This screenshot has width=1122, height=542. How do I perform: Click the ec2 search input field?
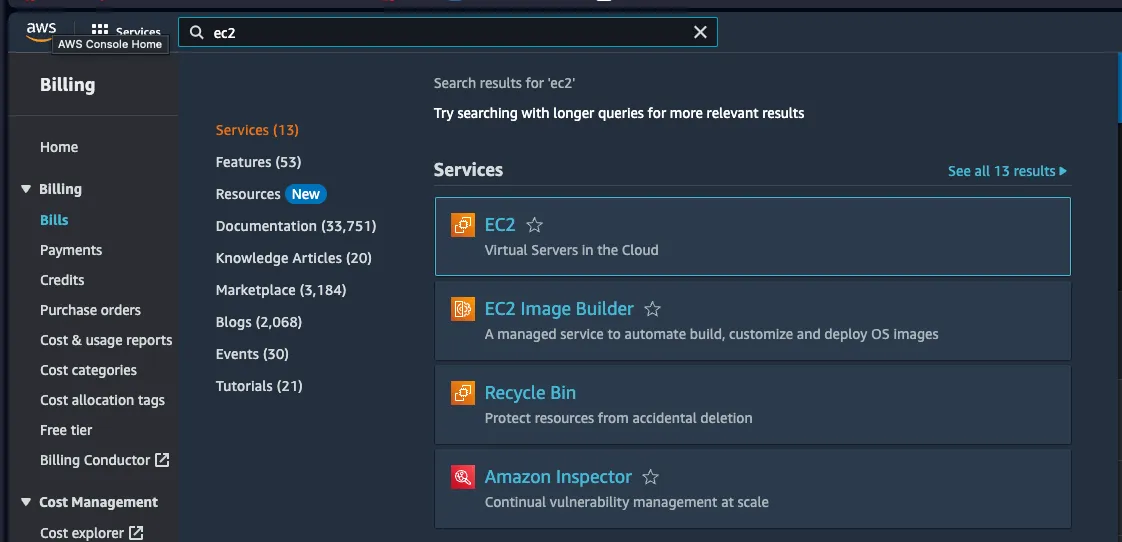447,32
